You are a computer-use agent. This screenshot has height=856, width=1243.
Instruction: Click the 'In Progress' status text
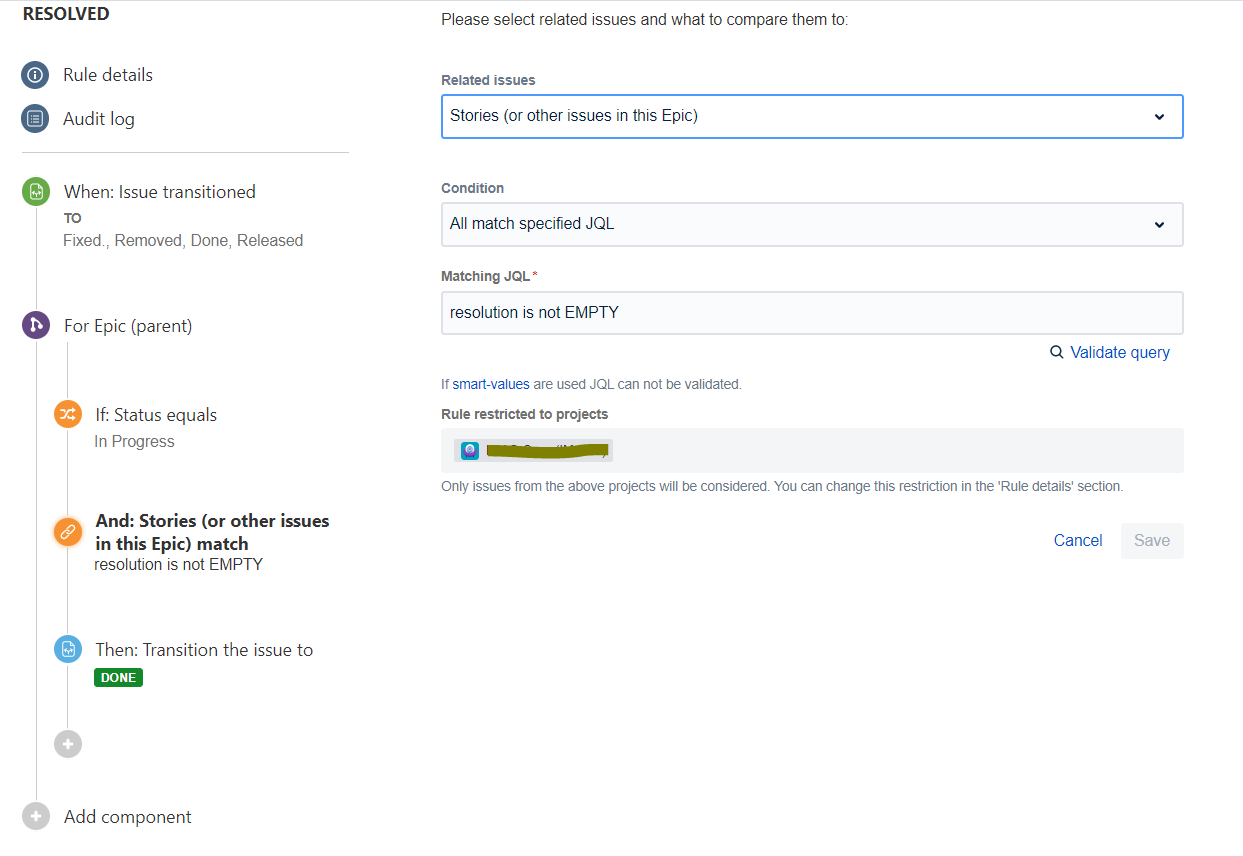134,442
